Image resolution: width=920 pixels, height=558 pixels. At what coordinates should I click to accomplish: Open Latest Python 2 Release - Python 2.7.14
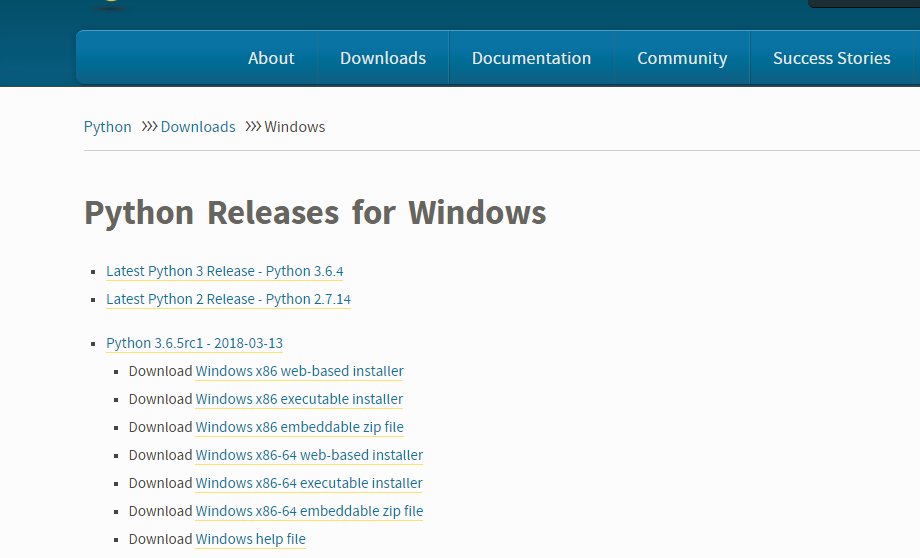228,299
